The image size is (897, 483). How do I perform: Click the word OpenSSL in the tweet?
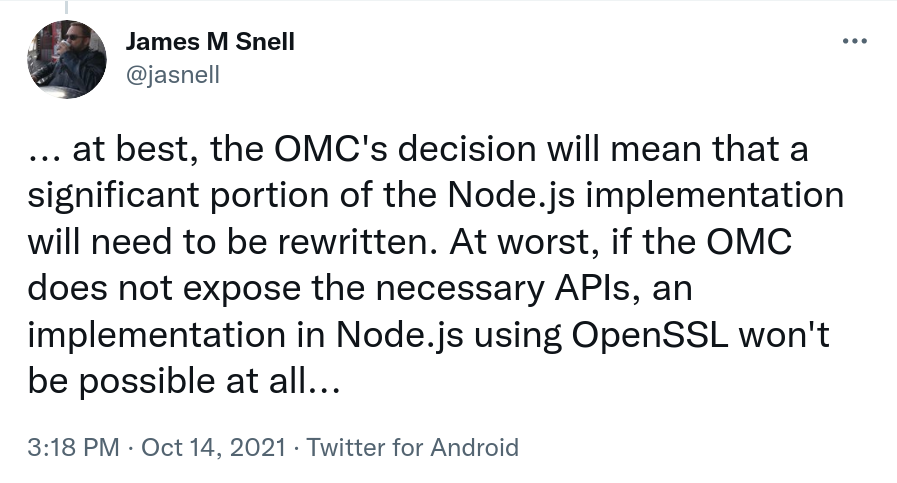[x=650, y=335]
